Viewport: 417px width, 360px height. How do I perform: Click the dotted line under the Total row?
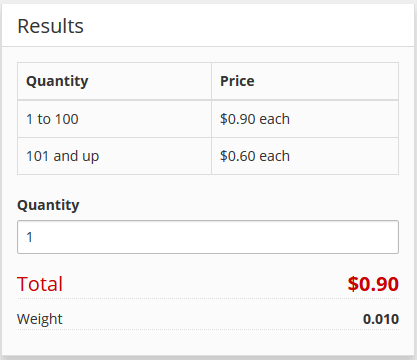[208, 299]
